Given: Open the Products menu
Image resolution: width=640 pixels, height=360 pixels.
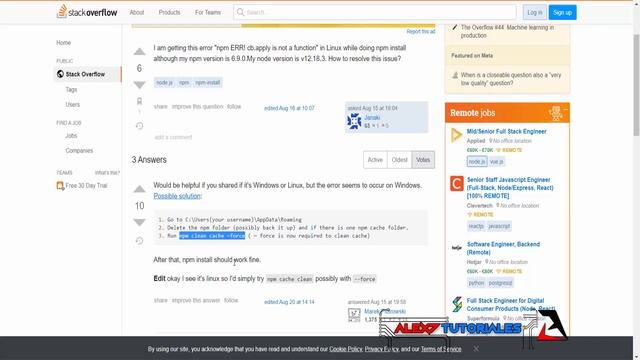Looking at the screenshot, I should 169,12.
